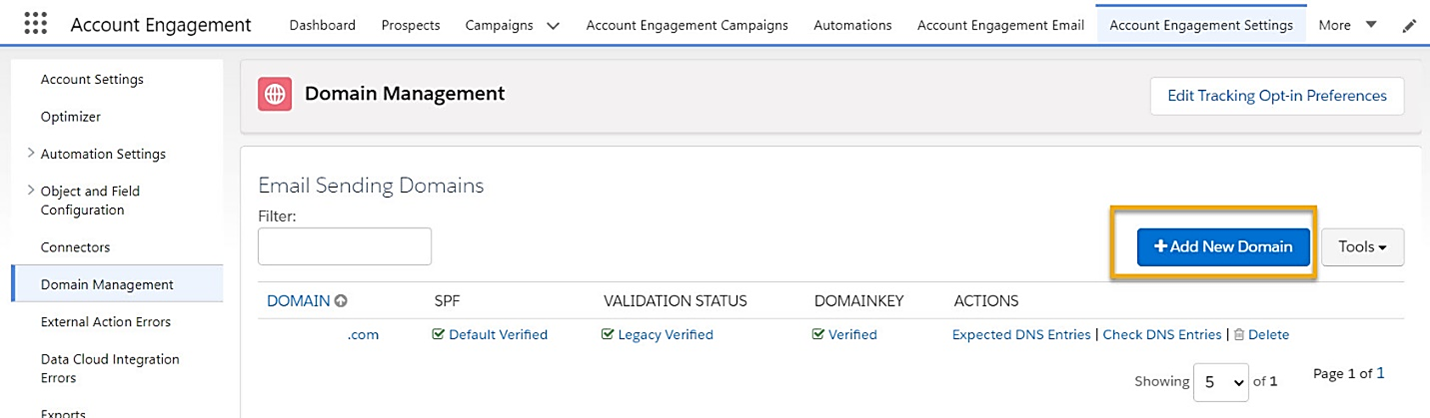This screenshot has width=1430, height=418.
Task: Open the Campaigns tab dropdown chevron
Action: 553,26
